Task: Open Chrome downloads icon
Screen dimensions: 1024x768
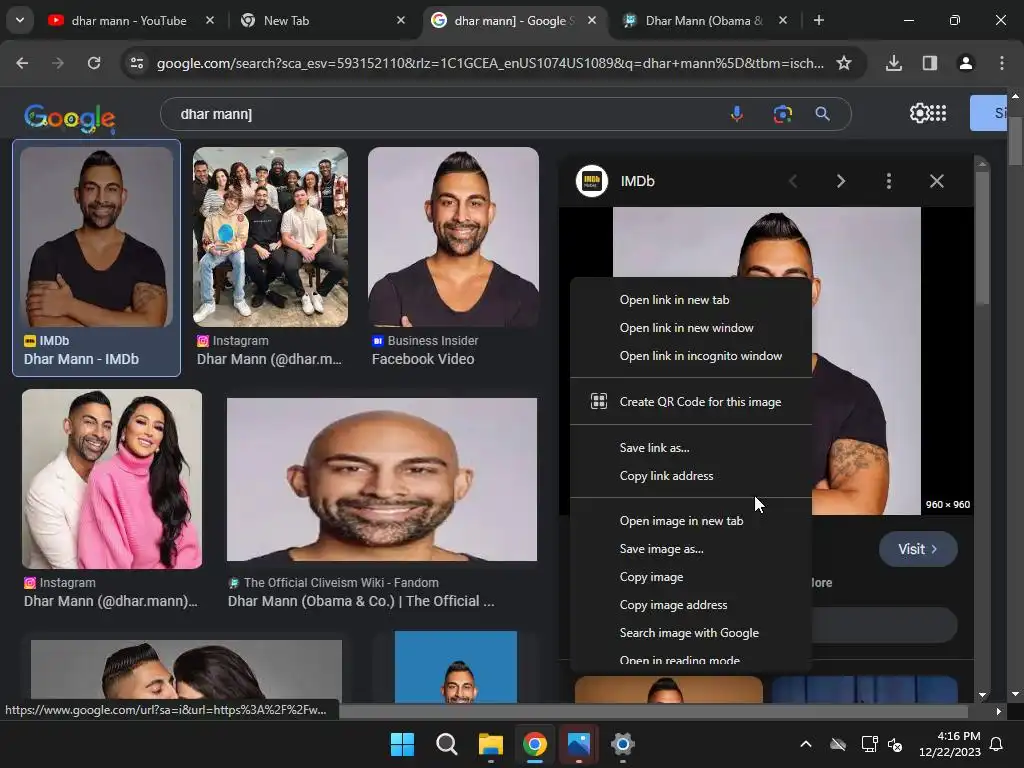Action: [893, 63]
